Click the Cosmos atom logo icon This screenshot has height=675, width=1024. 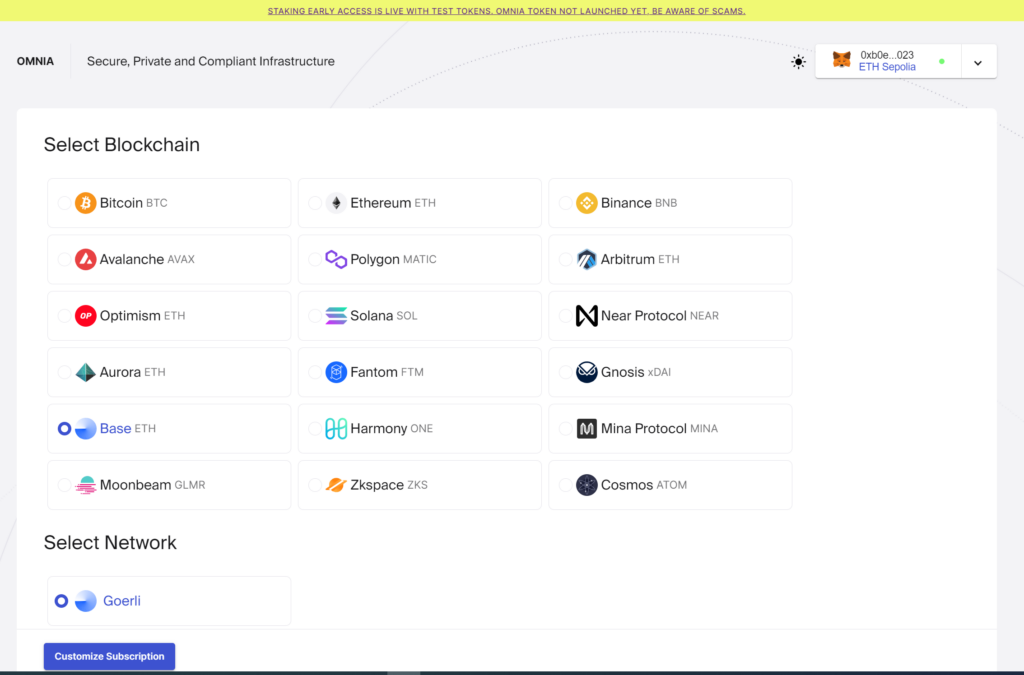coord(586,485)
